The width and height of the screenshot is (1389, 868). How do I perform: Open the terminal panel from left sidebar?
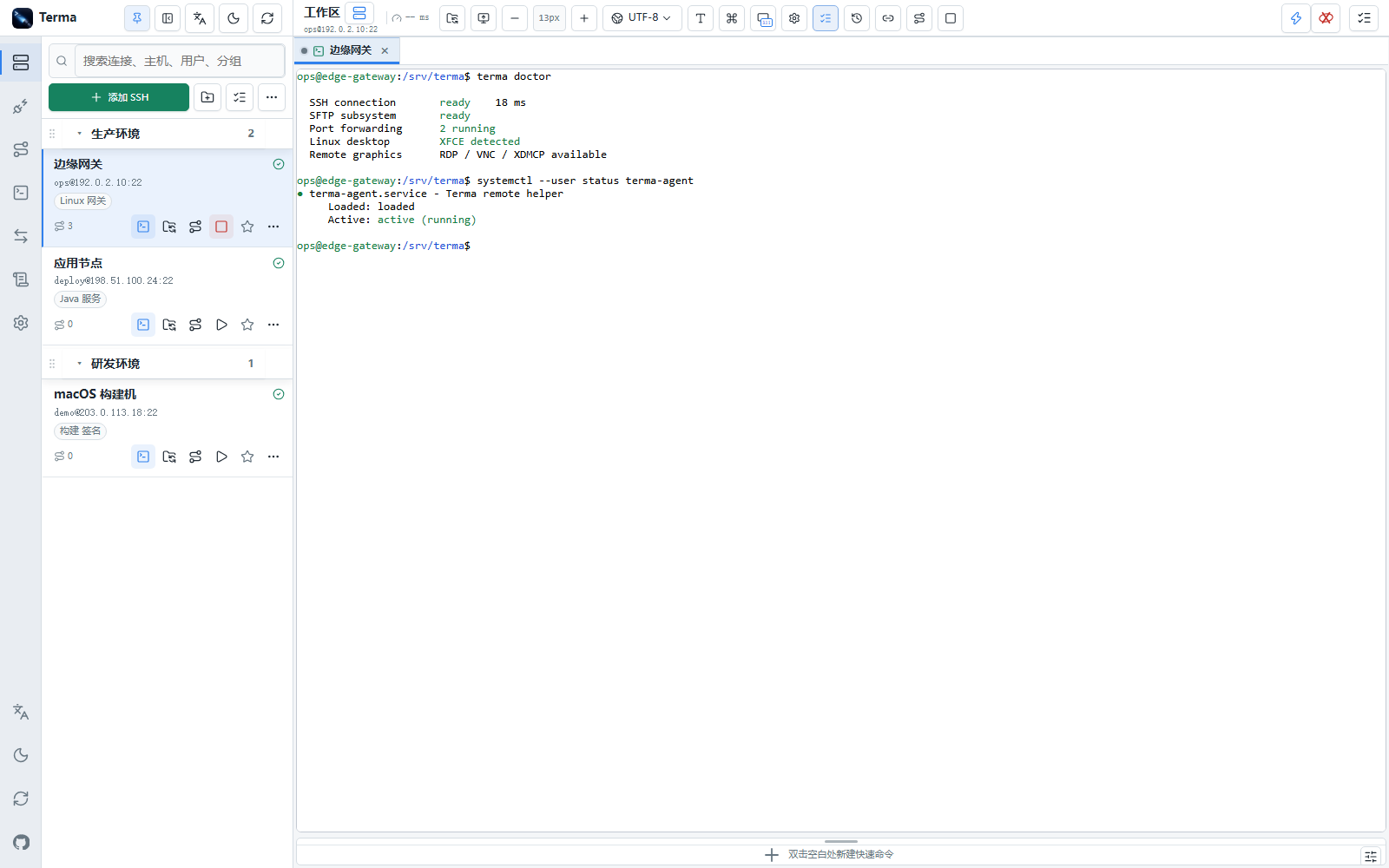(21, 193)
